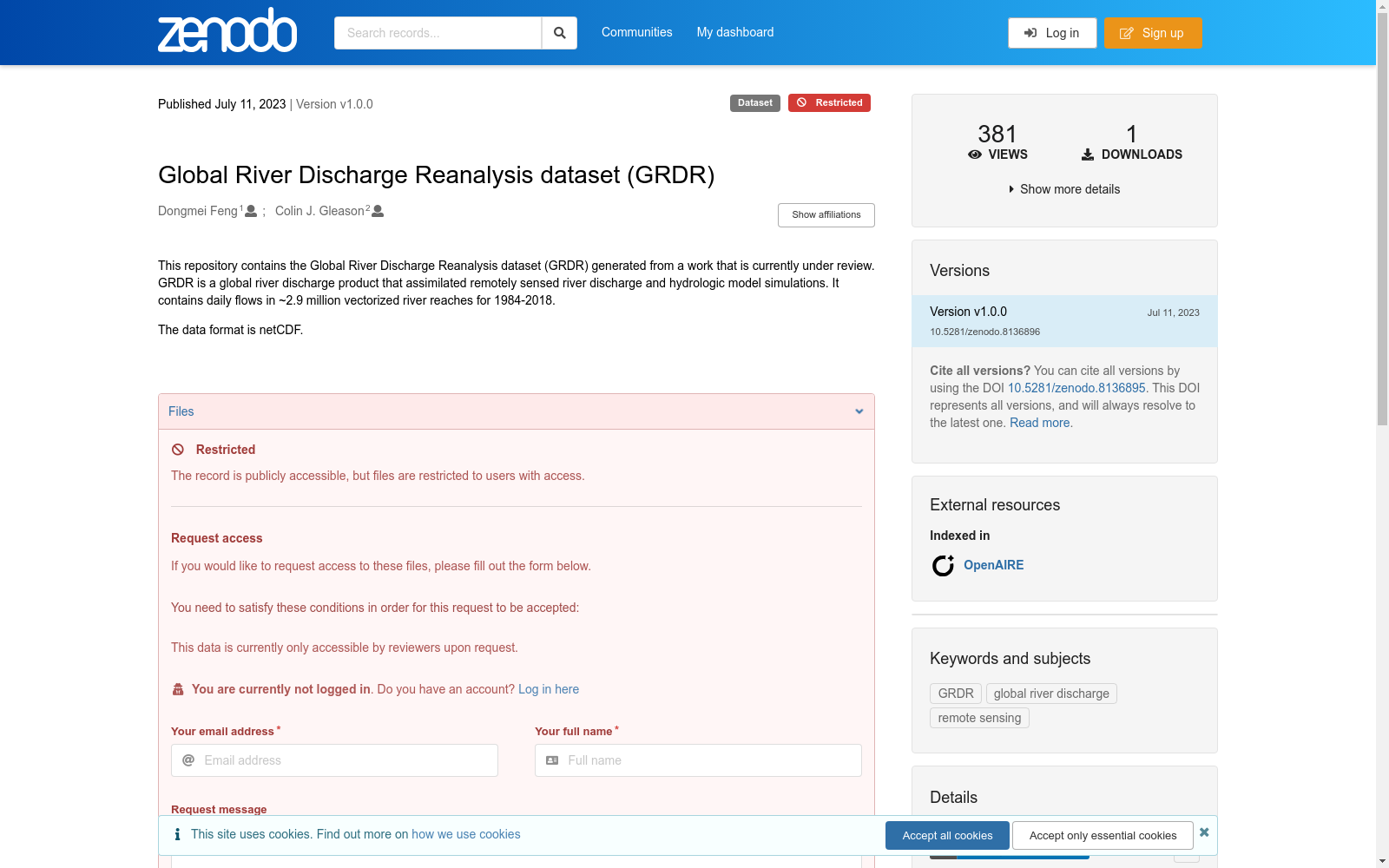Click the info icon in cookie banner
The image size is (1389, 868).
click(x=177, y=834)
